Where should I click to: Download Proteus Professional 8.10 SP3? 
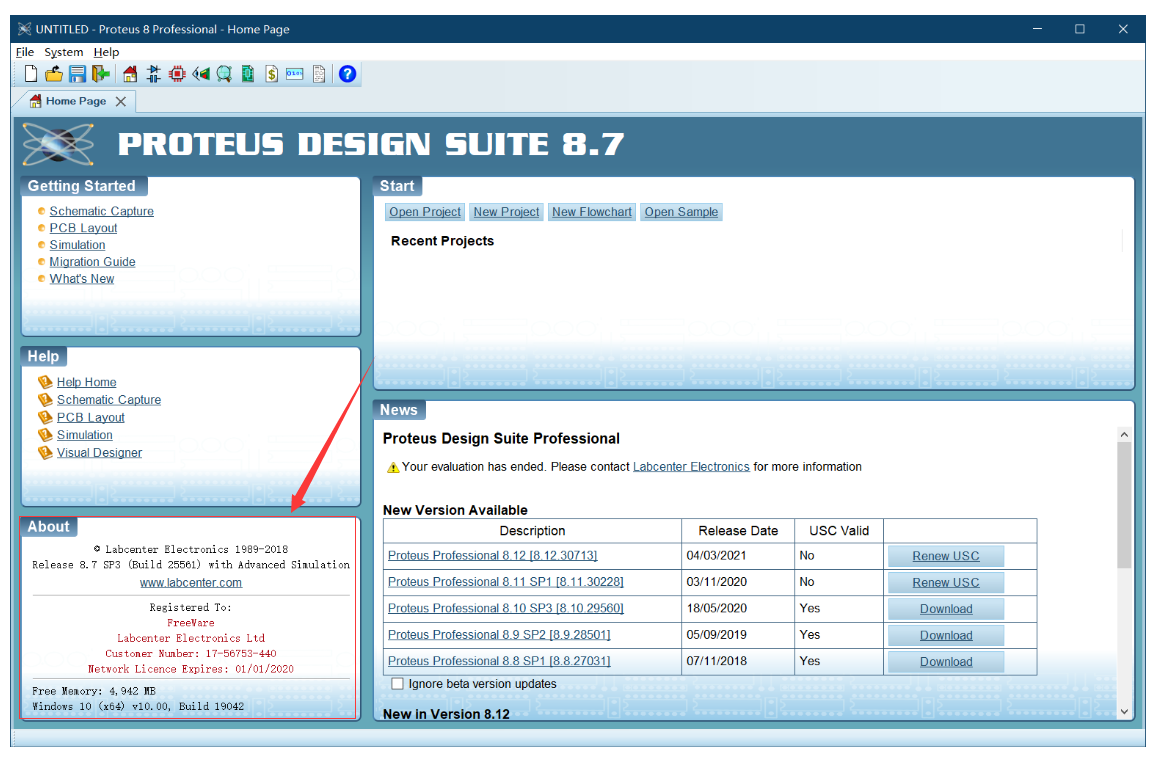pyautogui.click(x=945, y=609)
